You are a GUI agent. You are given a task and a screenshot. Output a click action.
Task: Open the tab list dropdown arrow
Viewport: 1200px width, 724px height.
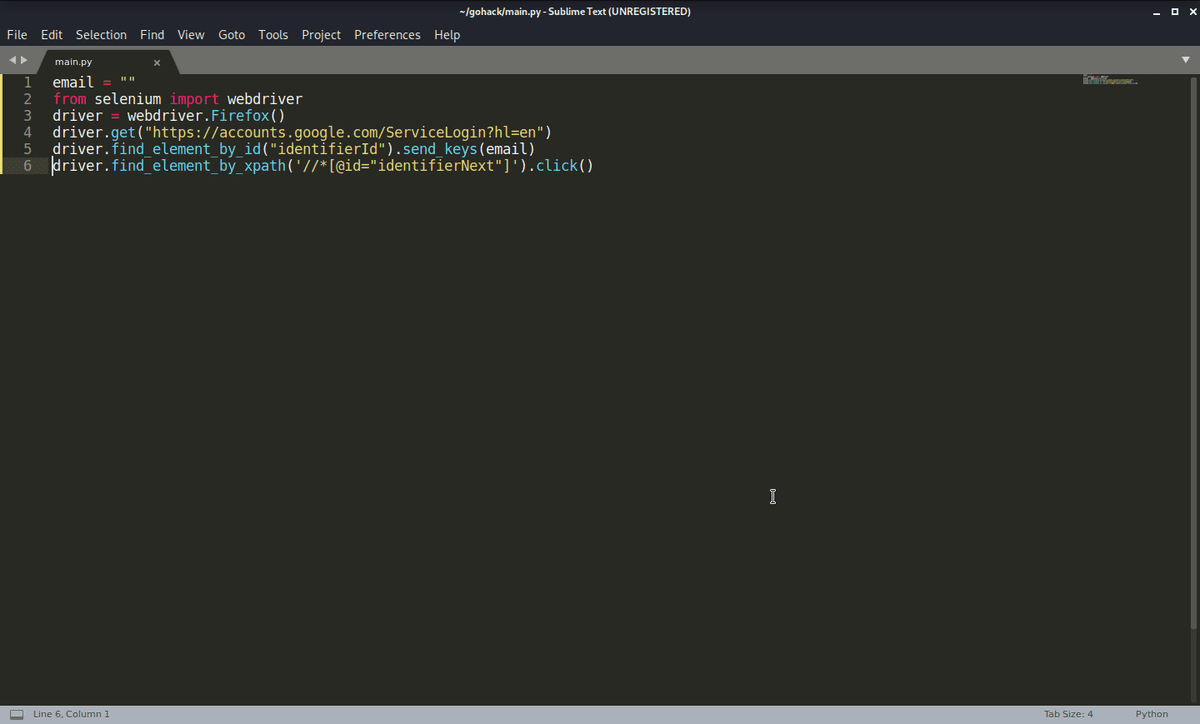pos(1186,60)
